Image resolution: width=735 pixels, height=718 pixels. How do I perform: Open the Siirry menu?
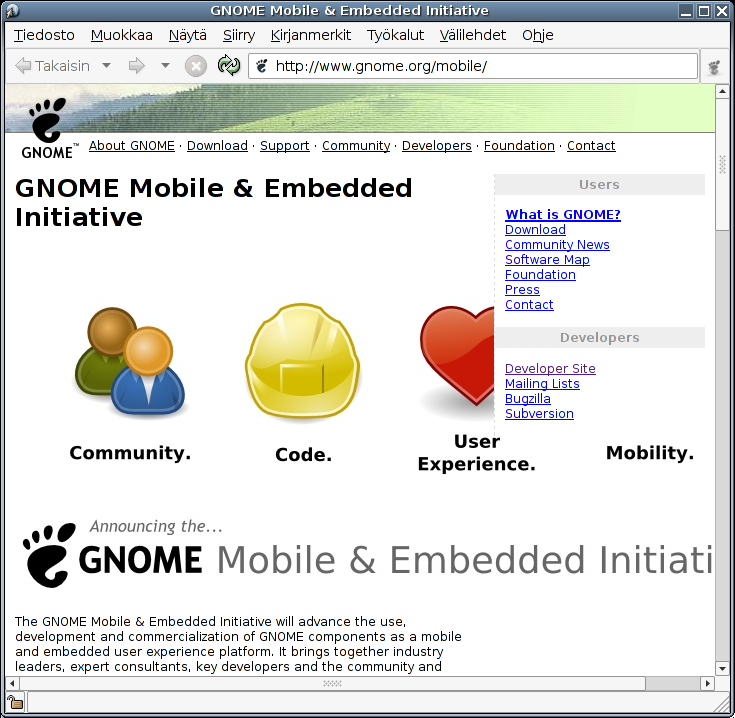pos(239,35)
